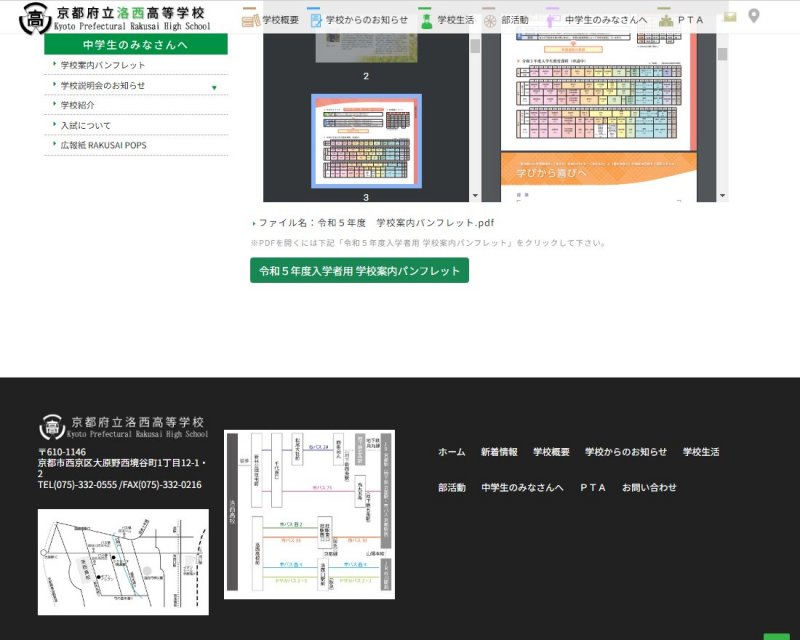This screenshot has height=640, width=800.
Task: Select 学校案内パンフレット in the sidebar
Action: point(103,65)
